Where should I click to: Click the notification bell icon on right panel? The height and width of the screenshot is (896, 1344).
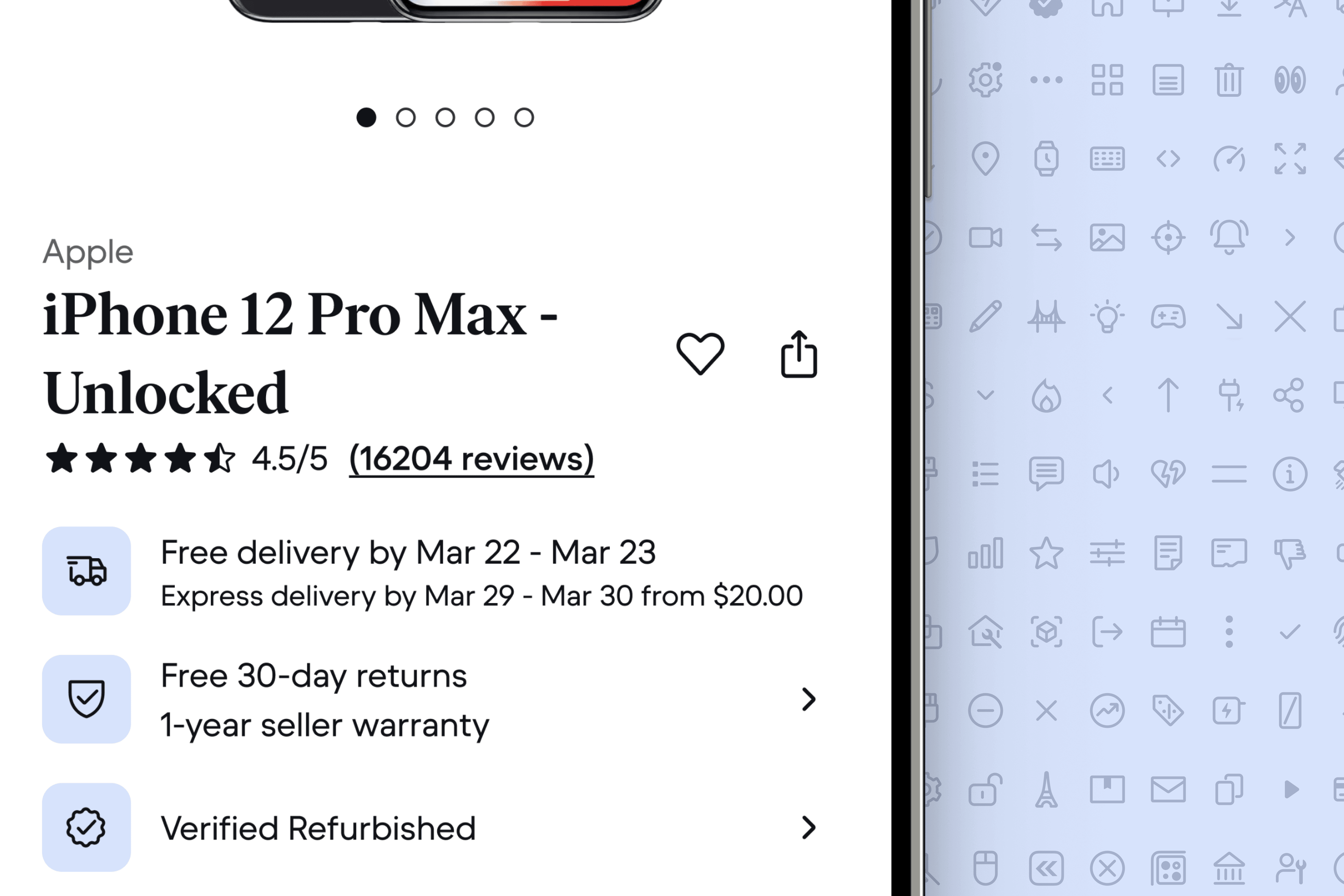pyautogui.click(x=1228, y=238)
